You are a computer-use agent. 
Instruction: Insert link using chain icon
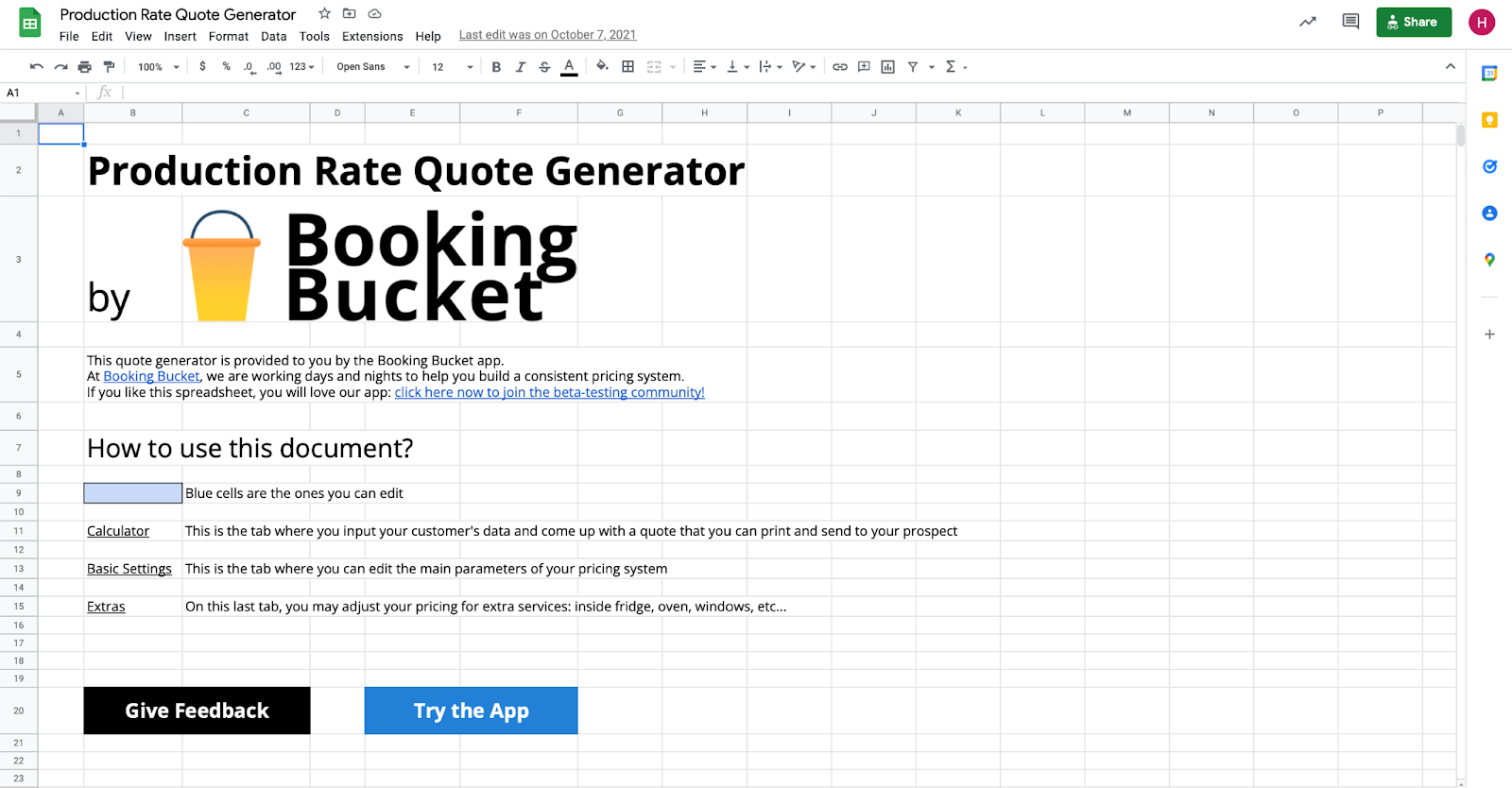tap(839, 67)
